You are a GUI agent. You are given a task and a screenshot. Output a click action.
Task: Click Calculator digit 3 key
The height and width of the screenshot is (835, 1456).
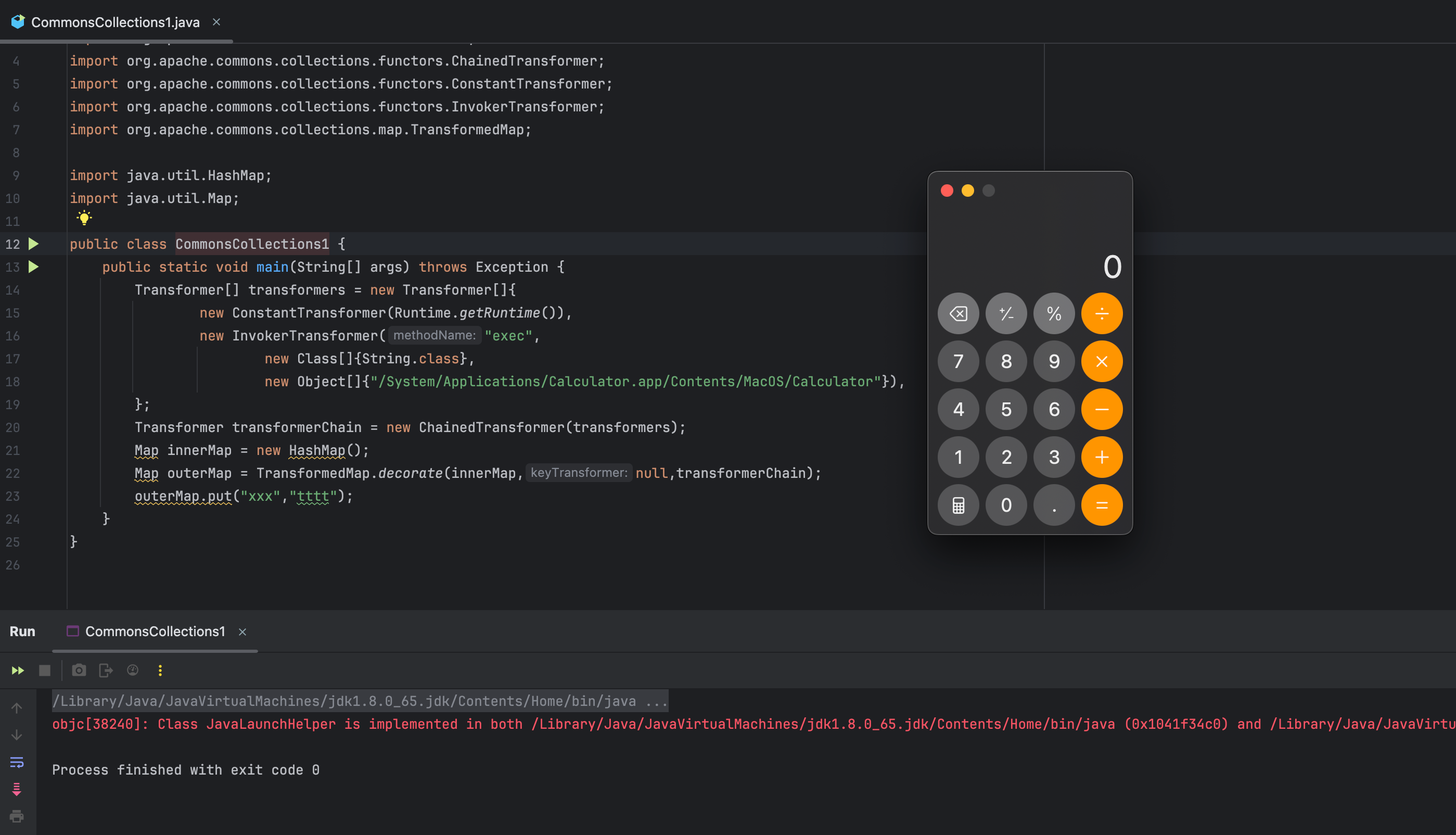[x=1054, y=457]
